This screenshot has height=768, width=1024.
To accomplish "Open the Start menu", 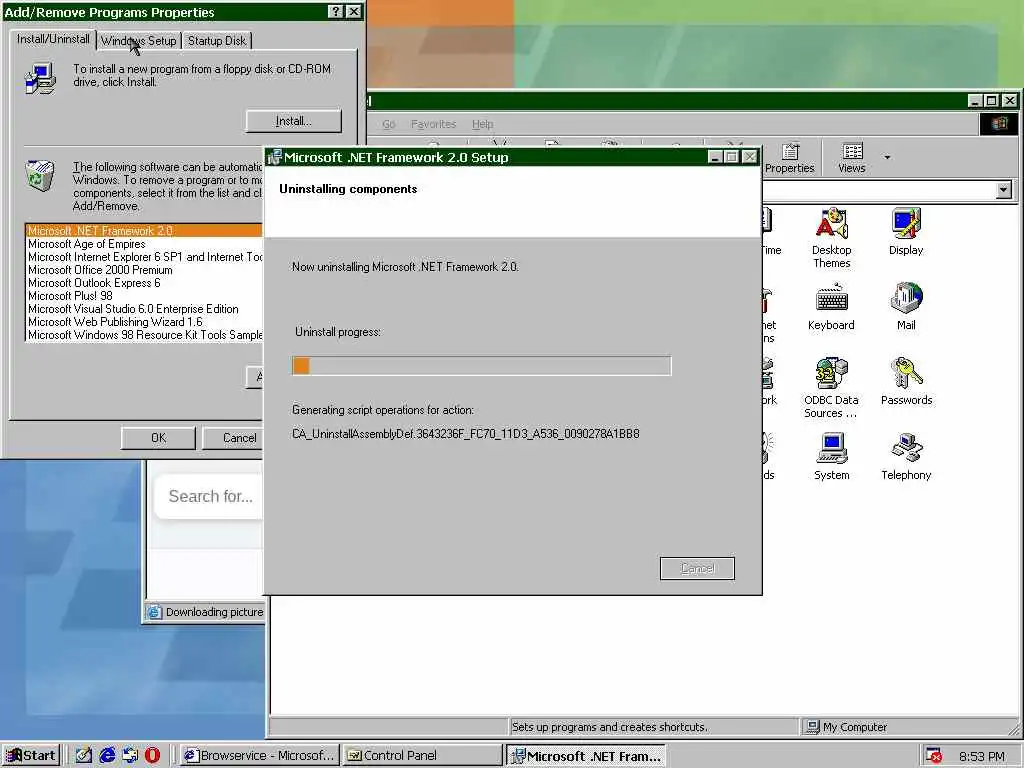I will (31, 756).
